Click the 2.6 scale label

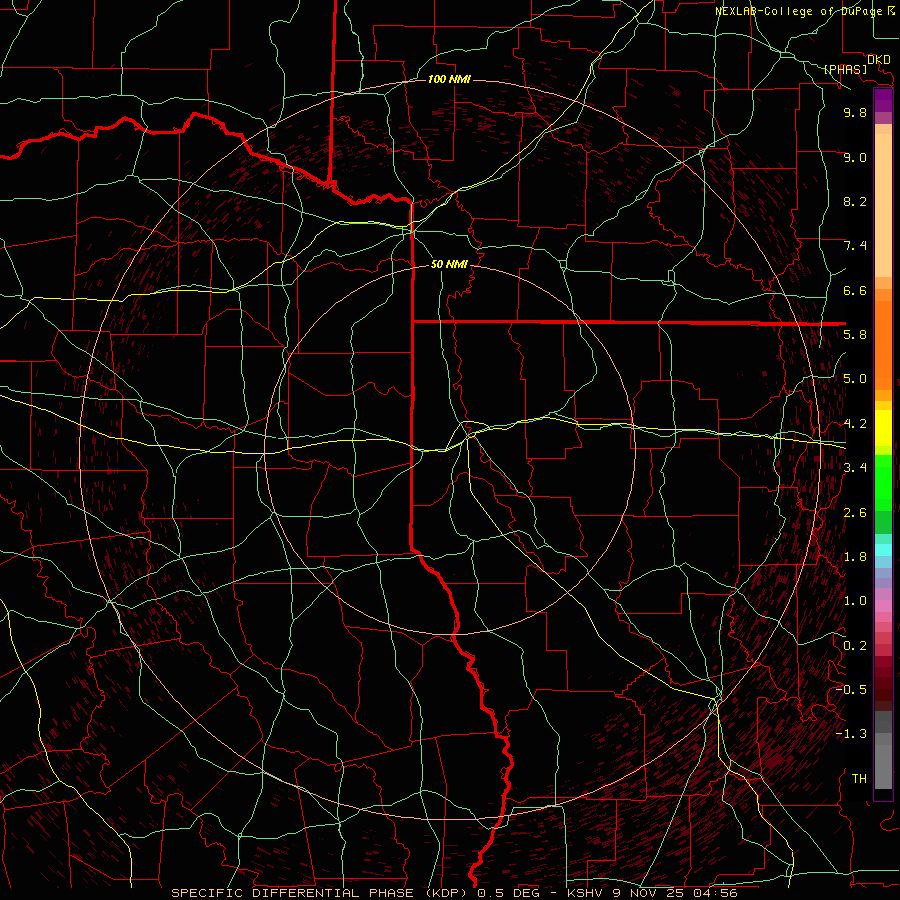855,513
